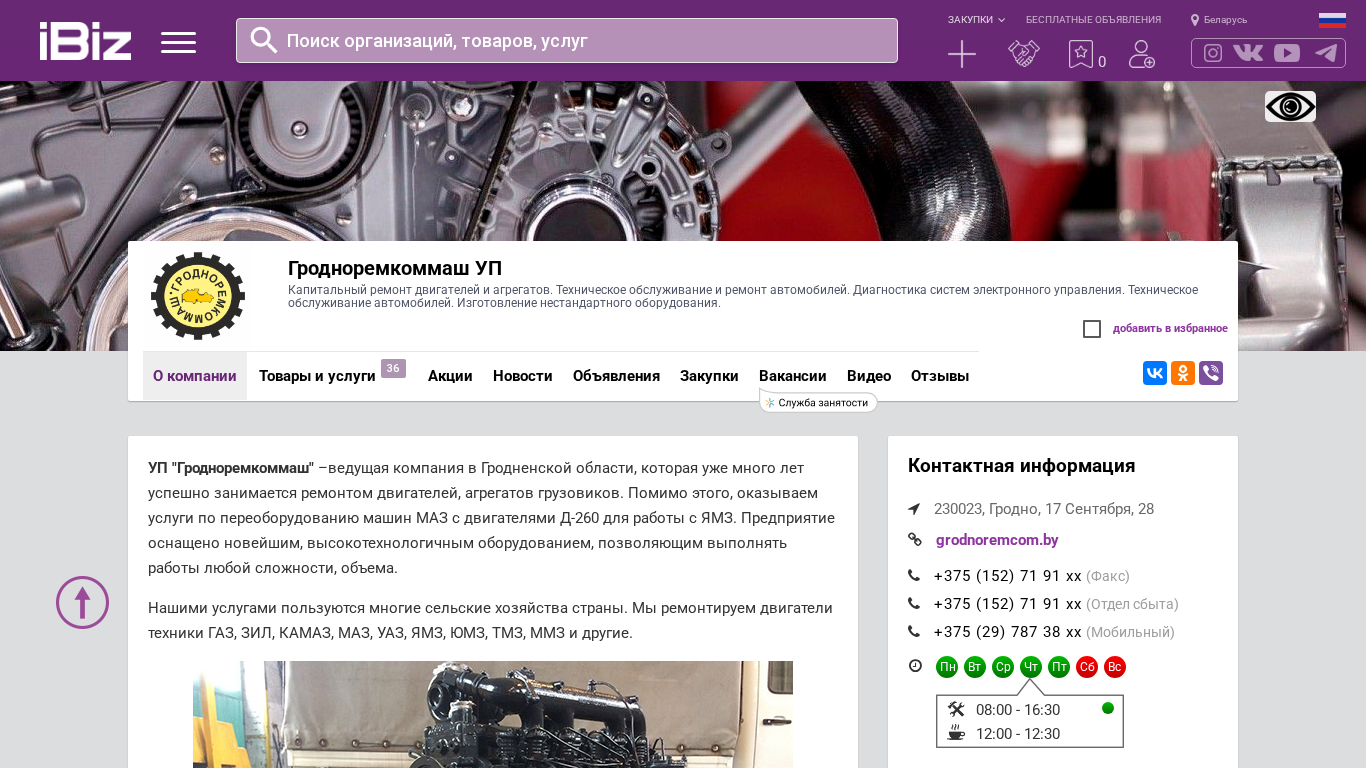
Task: Switch language via the Russian flag
Action: pos(1332,20)
